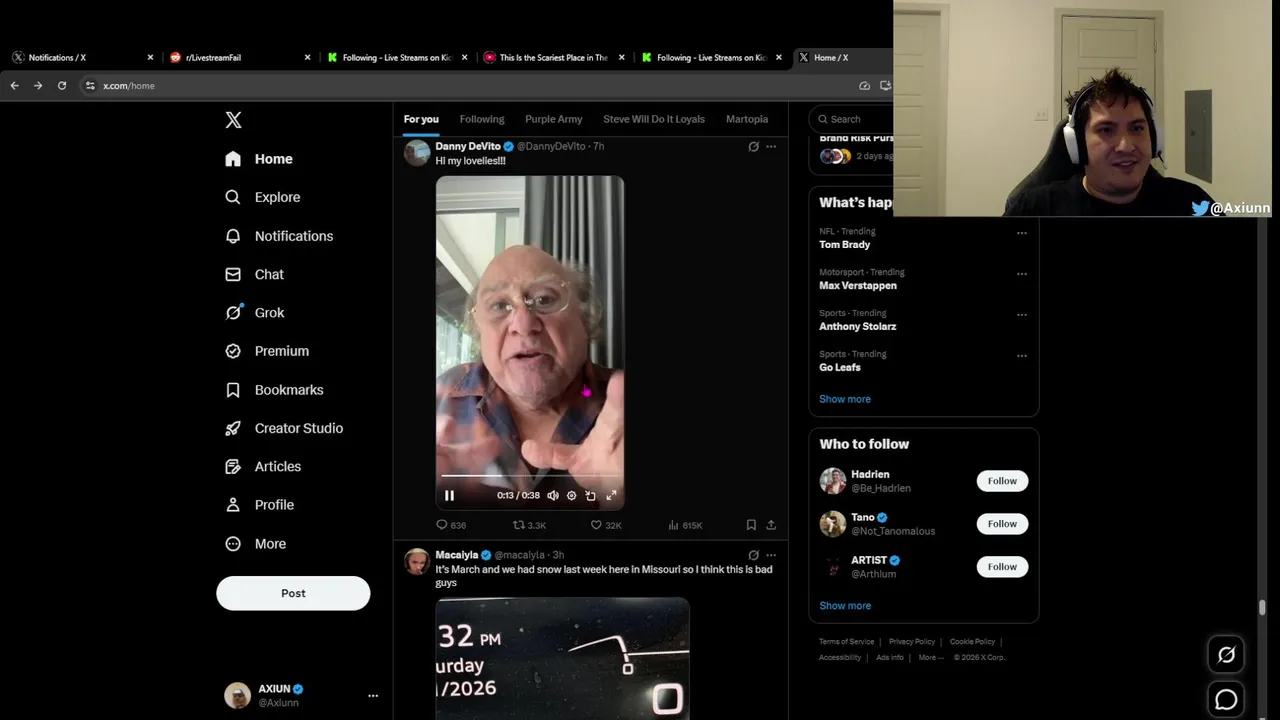The image size is (1280, 720).
Task: Open options for the Go Leafs trend
Action: [x=1021, y=356]
